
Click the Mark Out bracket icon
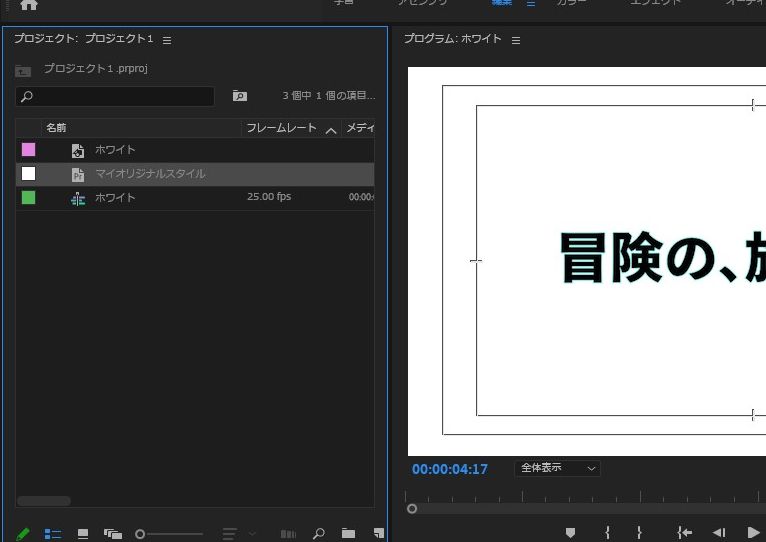(x=639, y=533)
